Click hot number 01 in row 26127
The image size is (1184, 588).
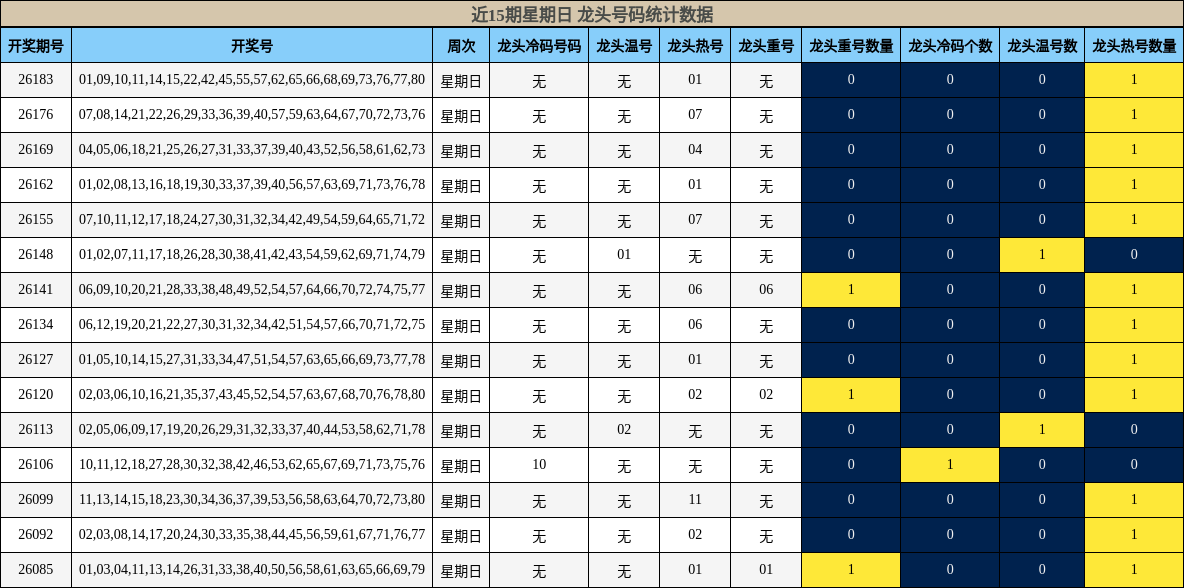pyautogui.click(x=695, y=360)
